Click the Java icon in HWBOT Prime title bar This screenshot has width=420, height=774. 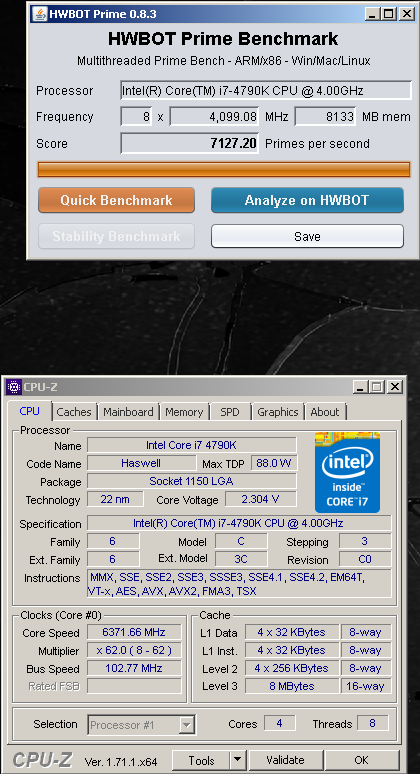38,14
